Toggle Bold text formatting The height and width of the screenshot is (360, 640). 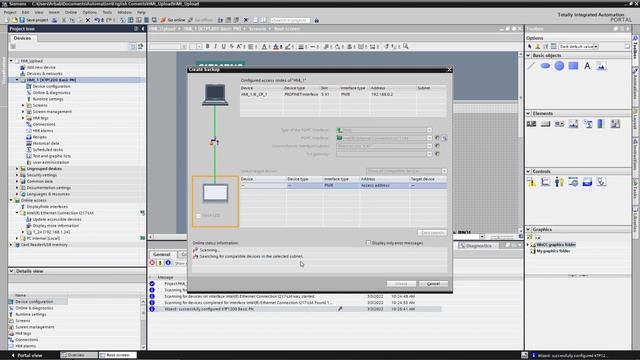tap(207, 47)
